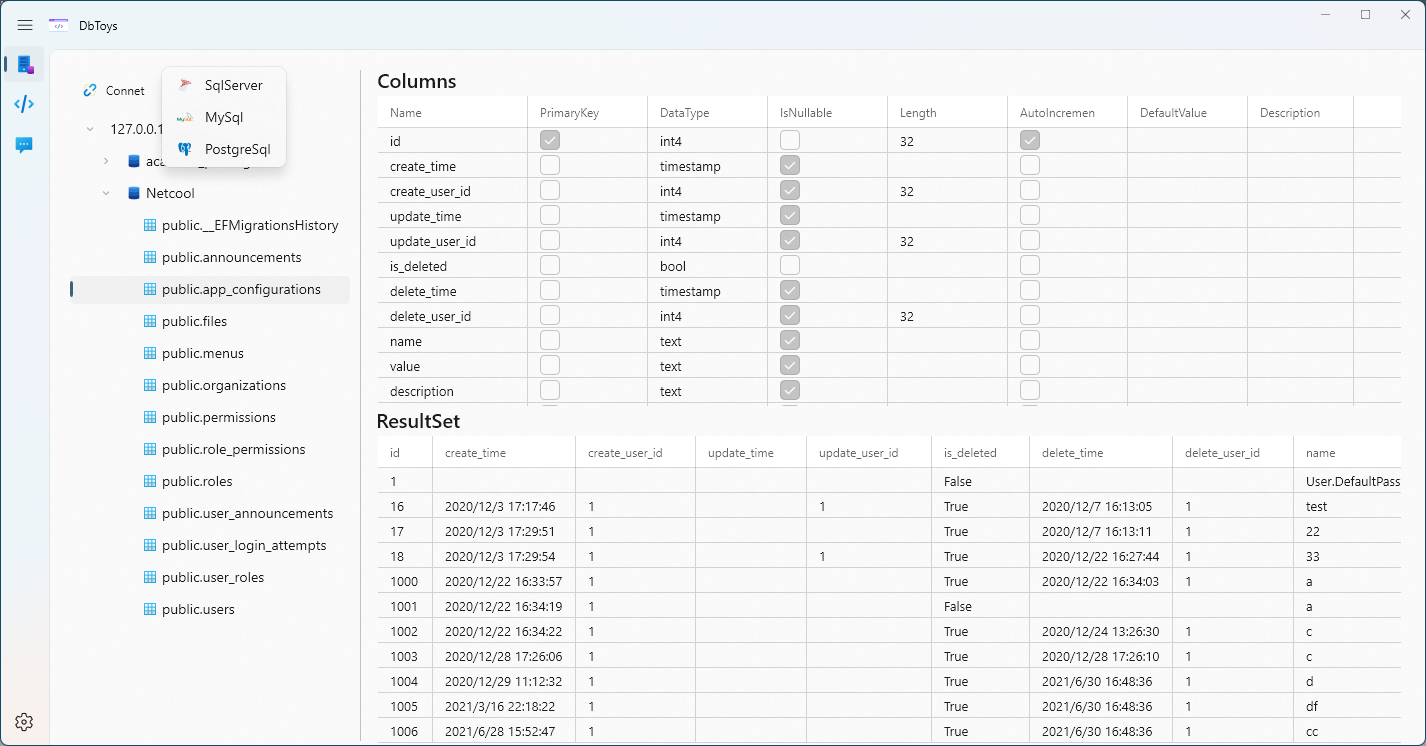
Task: Toggle PrimaryKey checkbox for create_user_id row
Action: coord(550,190)
